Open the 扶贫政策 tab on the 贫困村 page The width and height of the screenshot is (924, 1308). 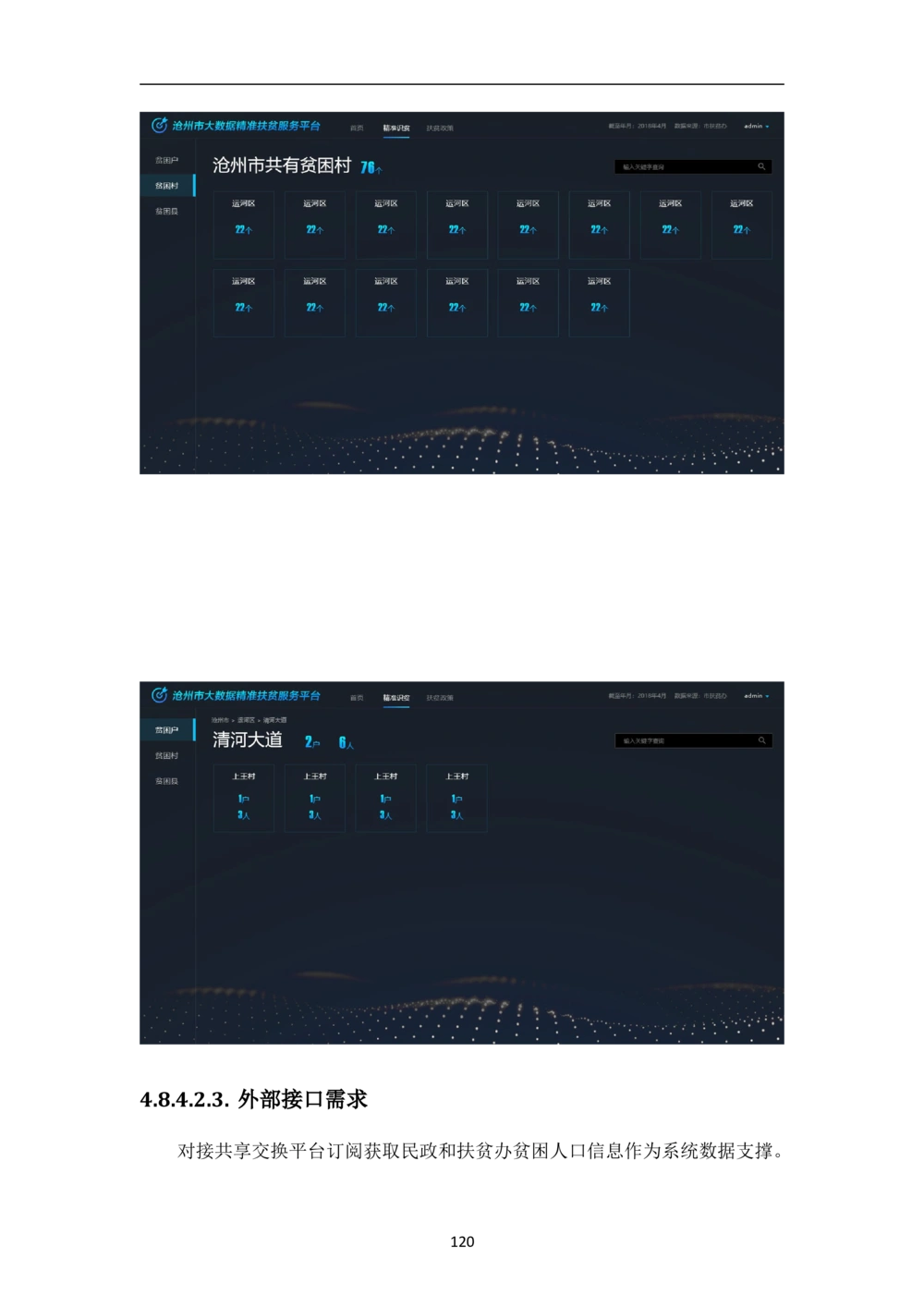(440, 128)
